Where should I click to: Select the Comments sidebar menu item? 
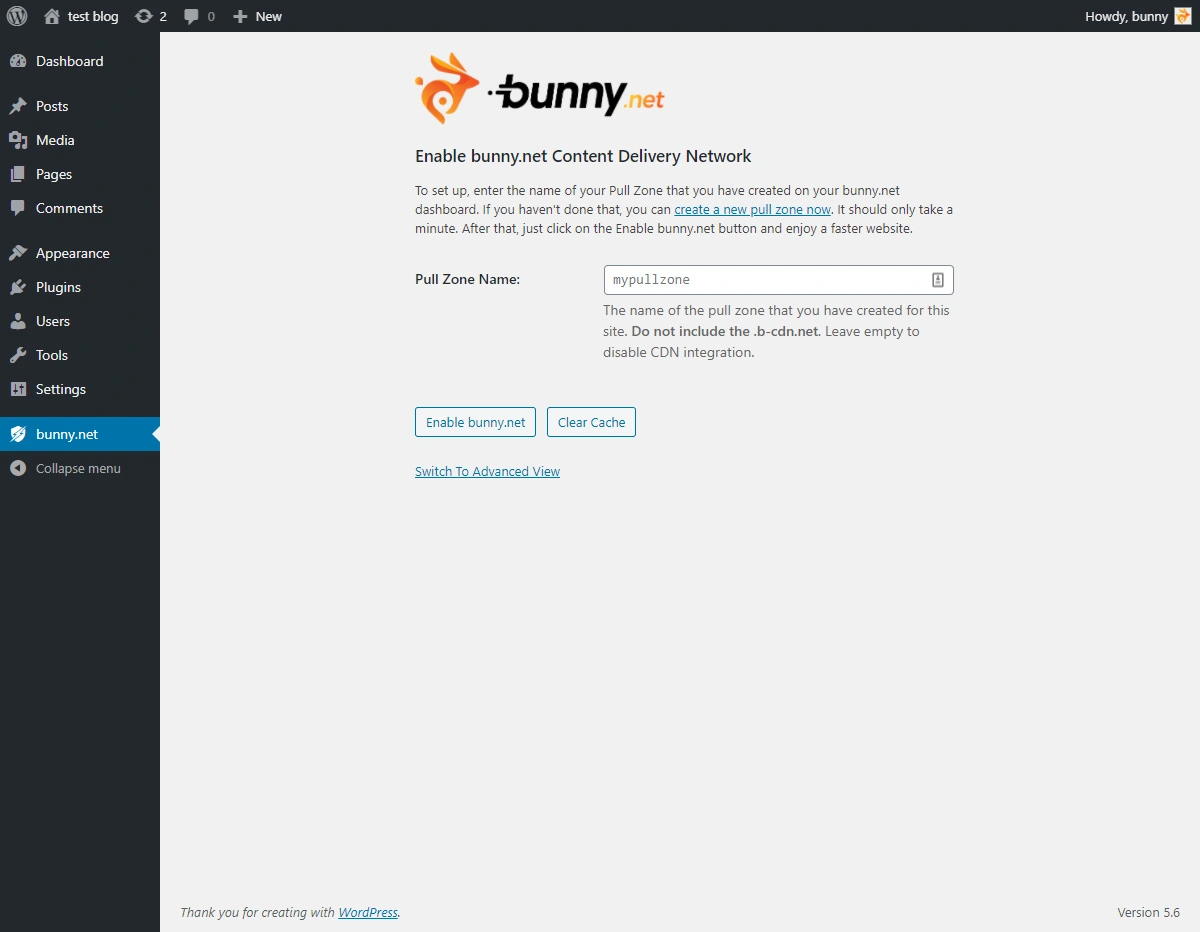pyautogui.click(x=80, y=208)
